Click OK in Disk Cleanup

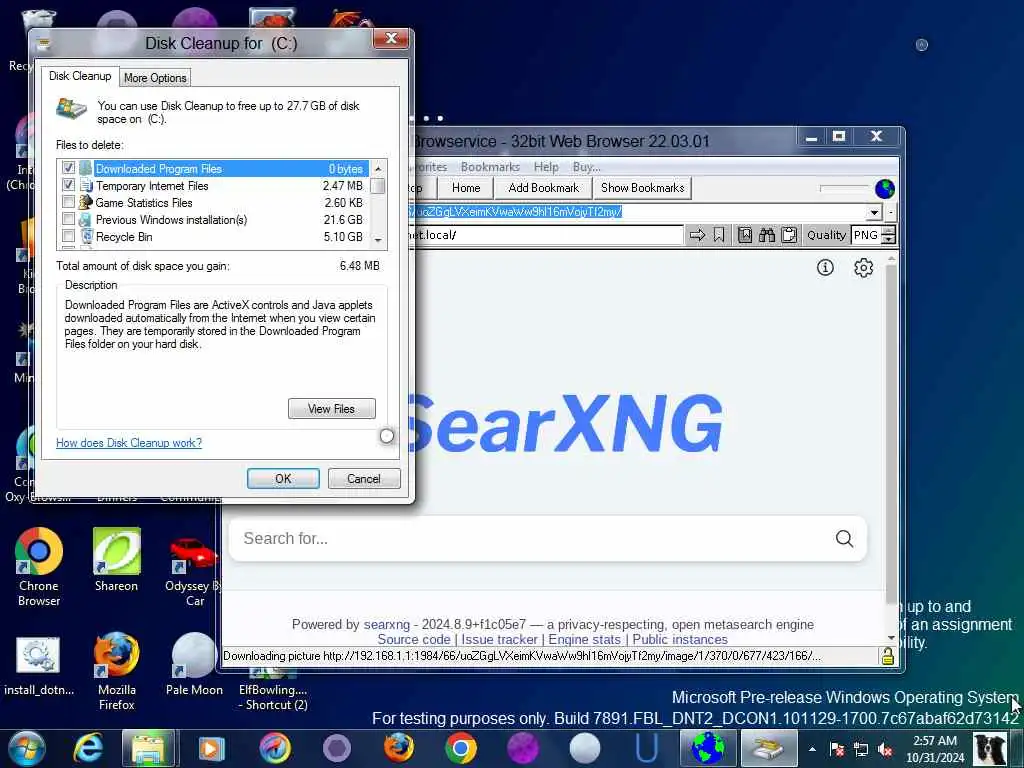click(283, 479)
